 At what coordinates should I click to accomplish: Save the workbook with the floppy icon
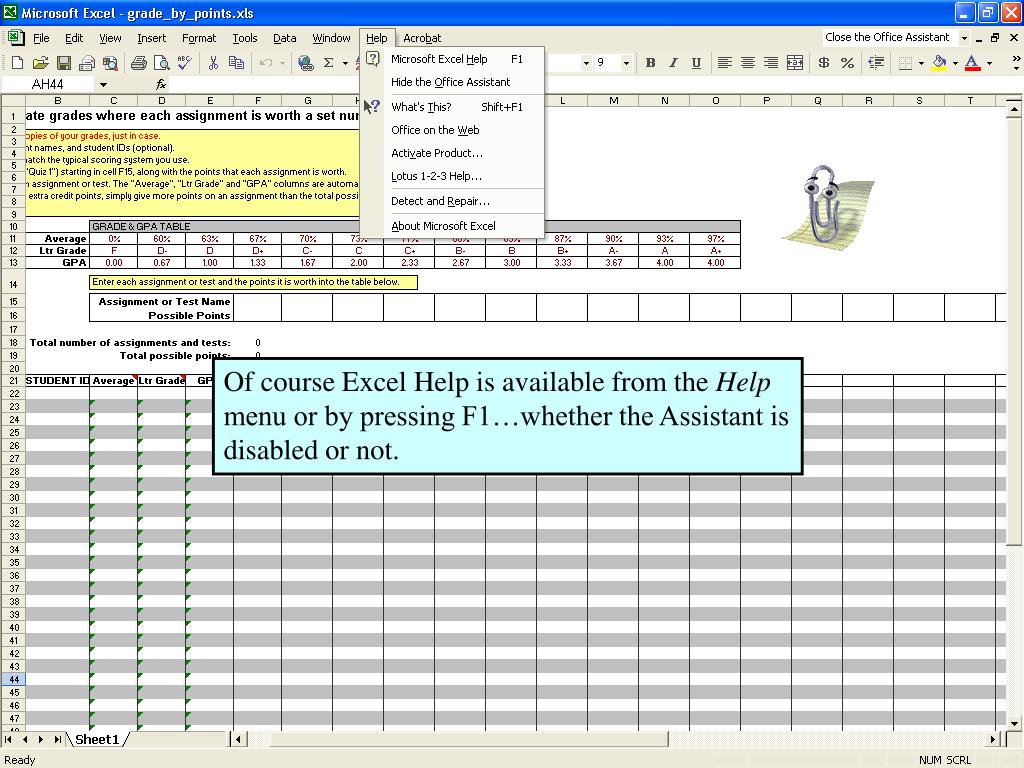(63, 63)
